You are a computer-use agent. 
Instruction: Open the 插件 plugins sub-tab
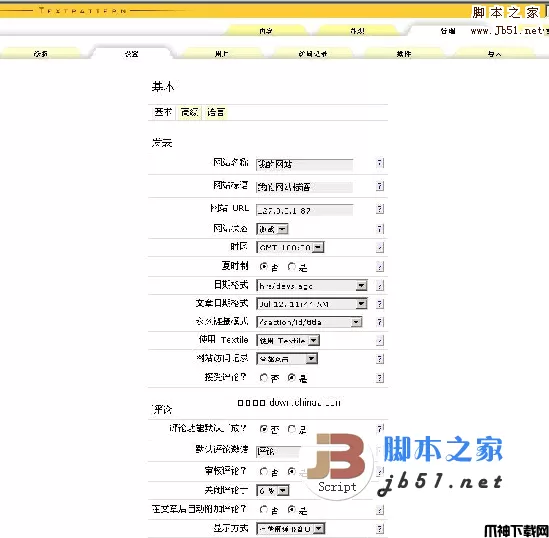coord(403,54)
